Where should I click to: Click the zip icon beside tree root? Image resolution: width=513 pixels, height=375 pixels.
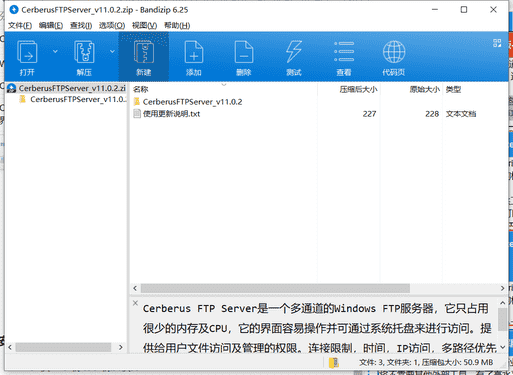click(x=12, y=88)
